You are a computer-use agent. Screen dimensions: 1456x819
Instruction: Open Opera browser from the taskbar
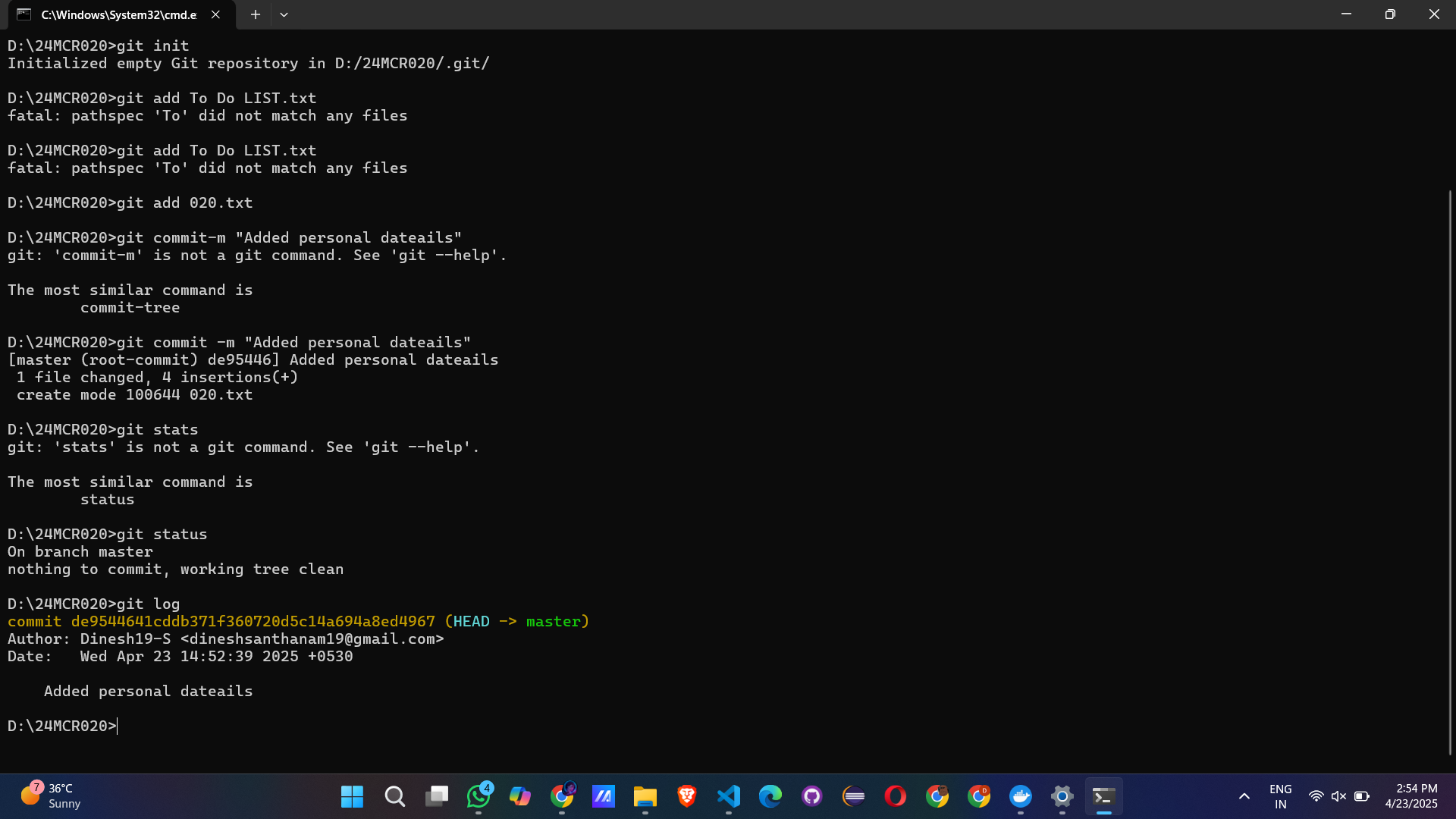896,796
